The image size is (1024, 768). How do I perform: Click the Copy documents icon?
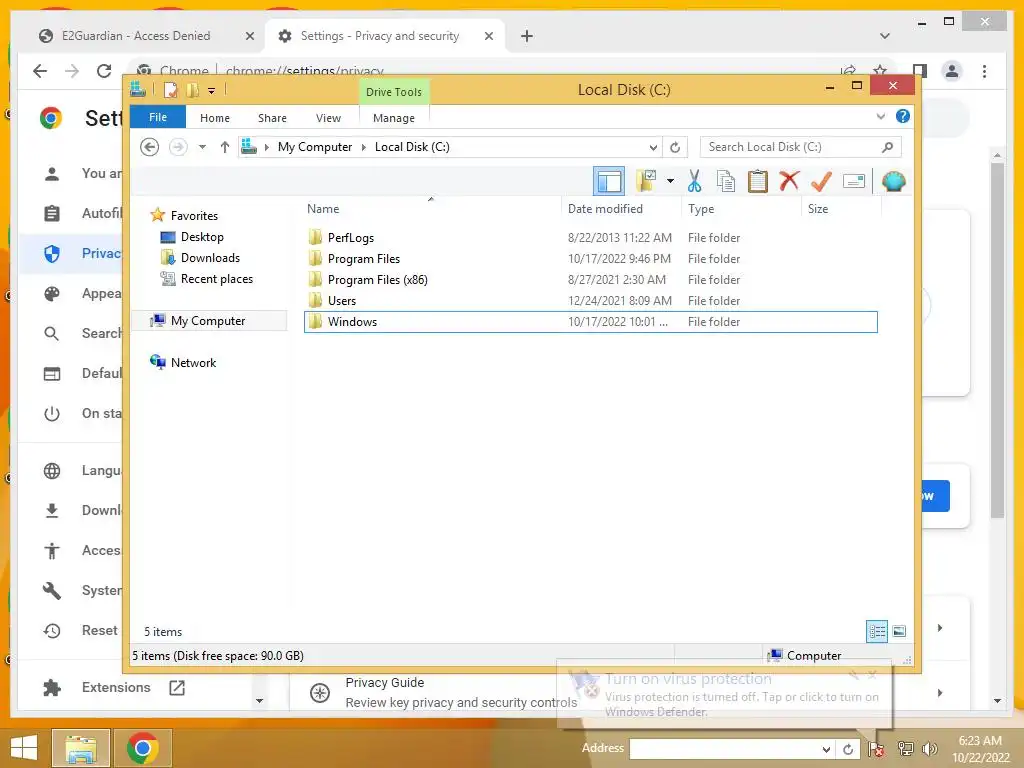click(x=726, y=181)
